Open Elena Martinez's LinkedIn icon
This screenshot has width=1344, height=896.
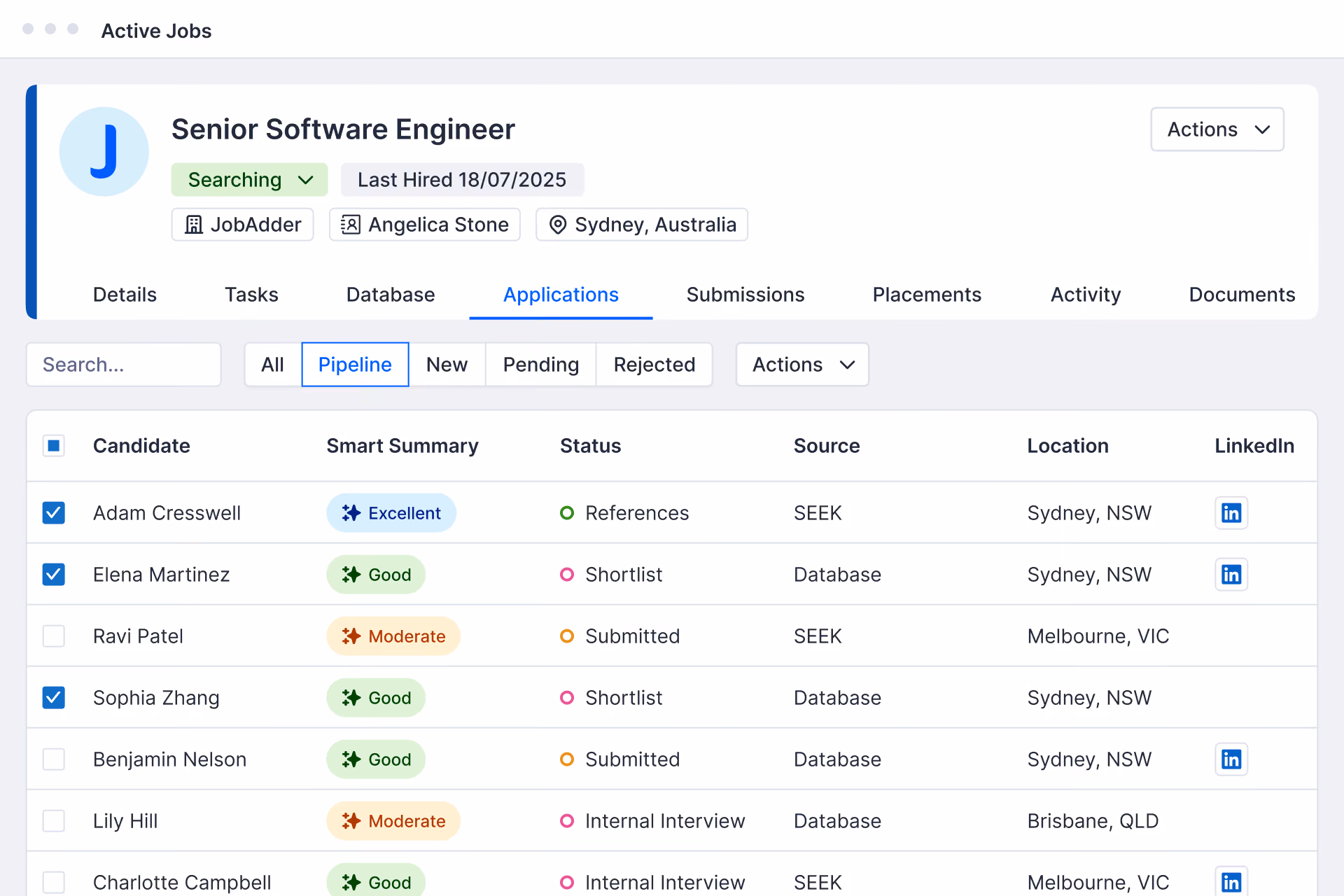point(1231,575)
